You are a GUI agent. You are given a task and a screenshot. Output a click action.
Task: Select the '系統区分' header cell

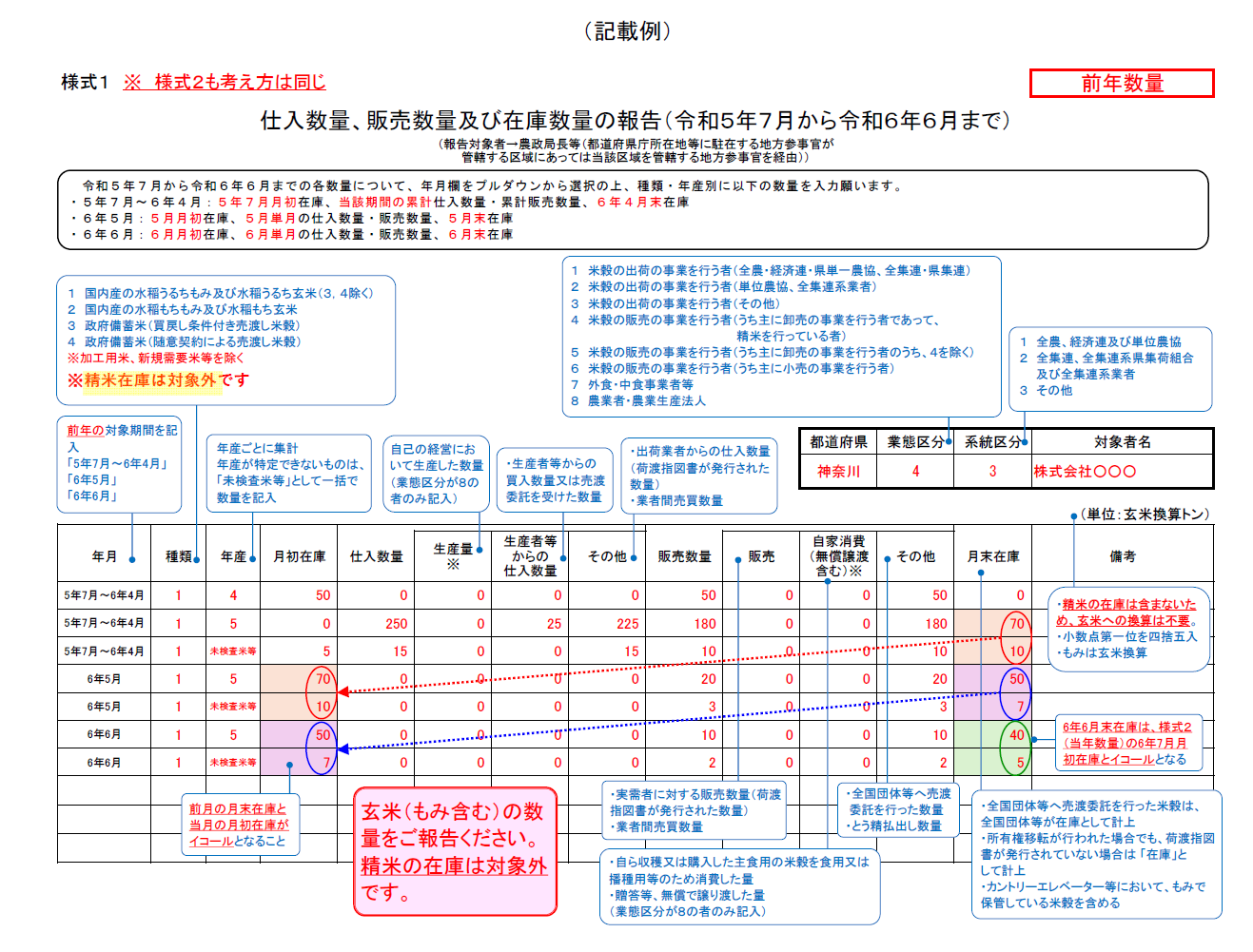pos(992,442)
